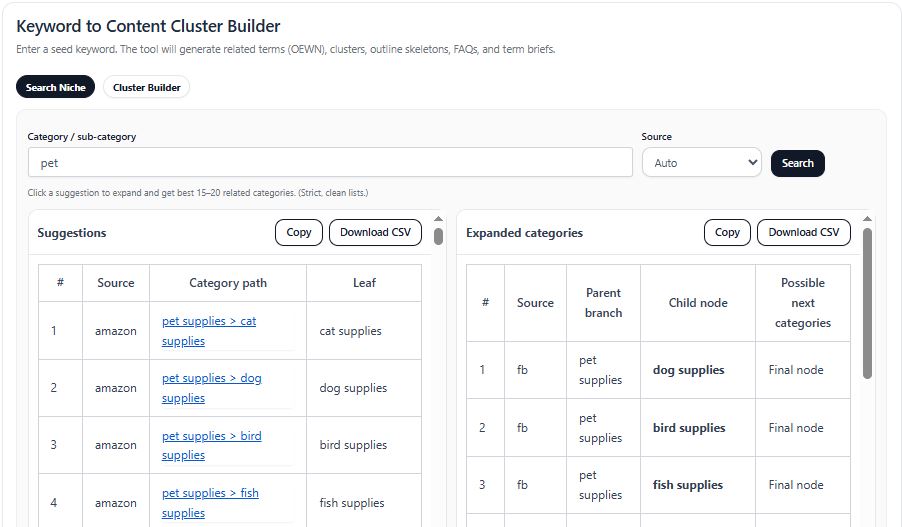Screen dimensions: 902x527
Task: Download CSV of Expanded categories
Action: click(x=803, y=232)
